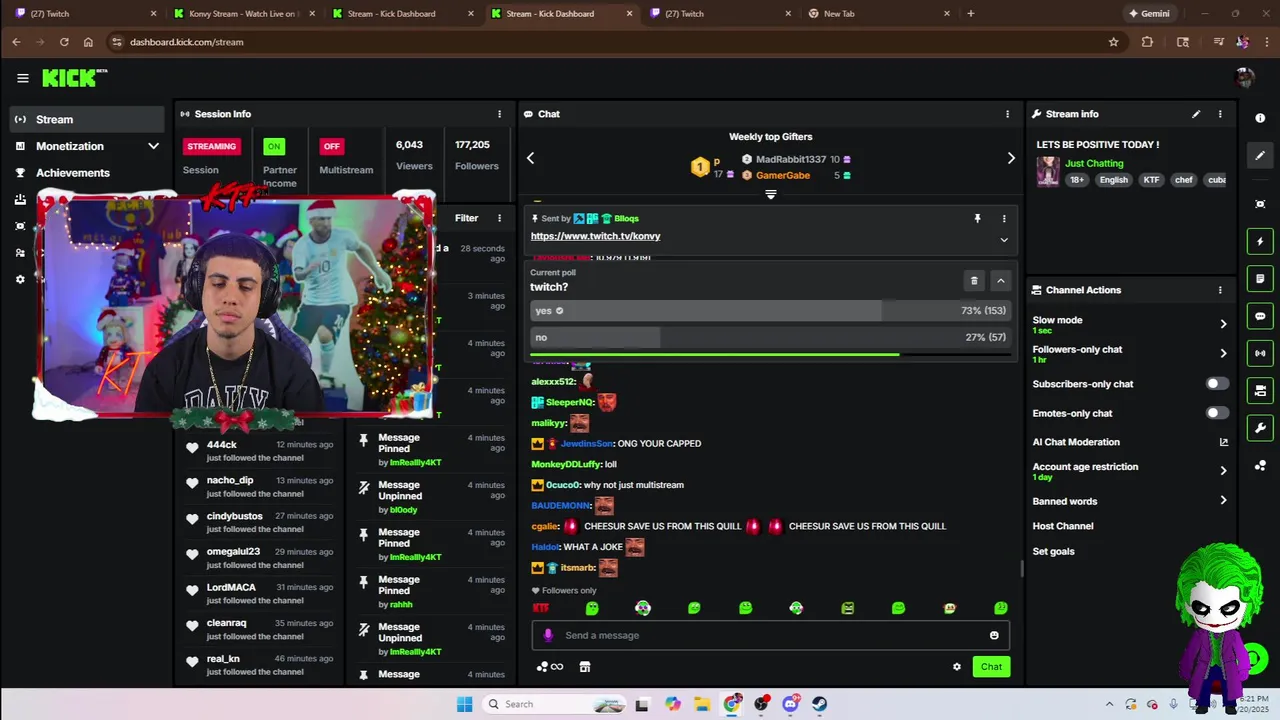
Task: Click the wrench icon in the right sidebar
Action: [1260, 428]
